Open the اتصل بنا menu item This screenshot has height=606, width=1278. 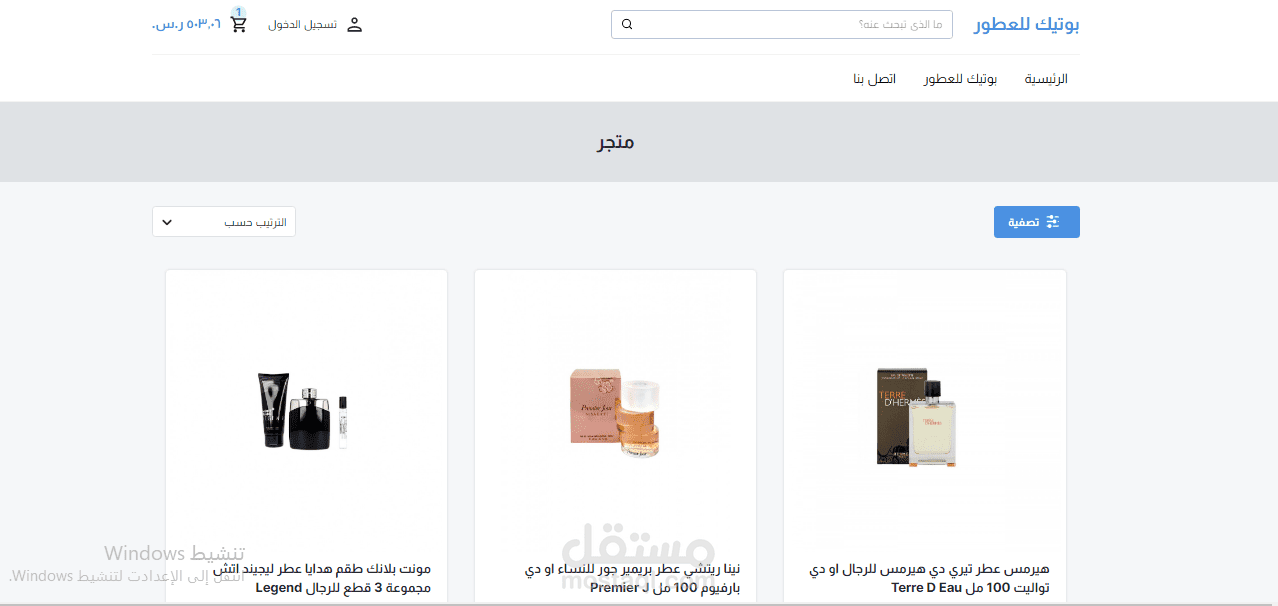click(x=874, y=78)
